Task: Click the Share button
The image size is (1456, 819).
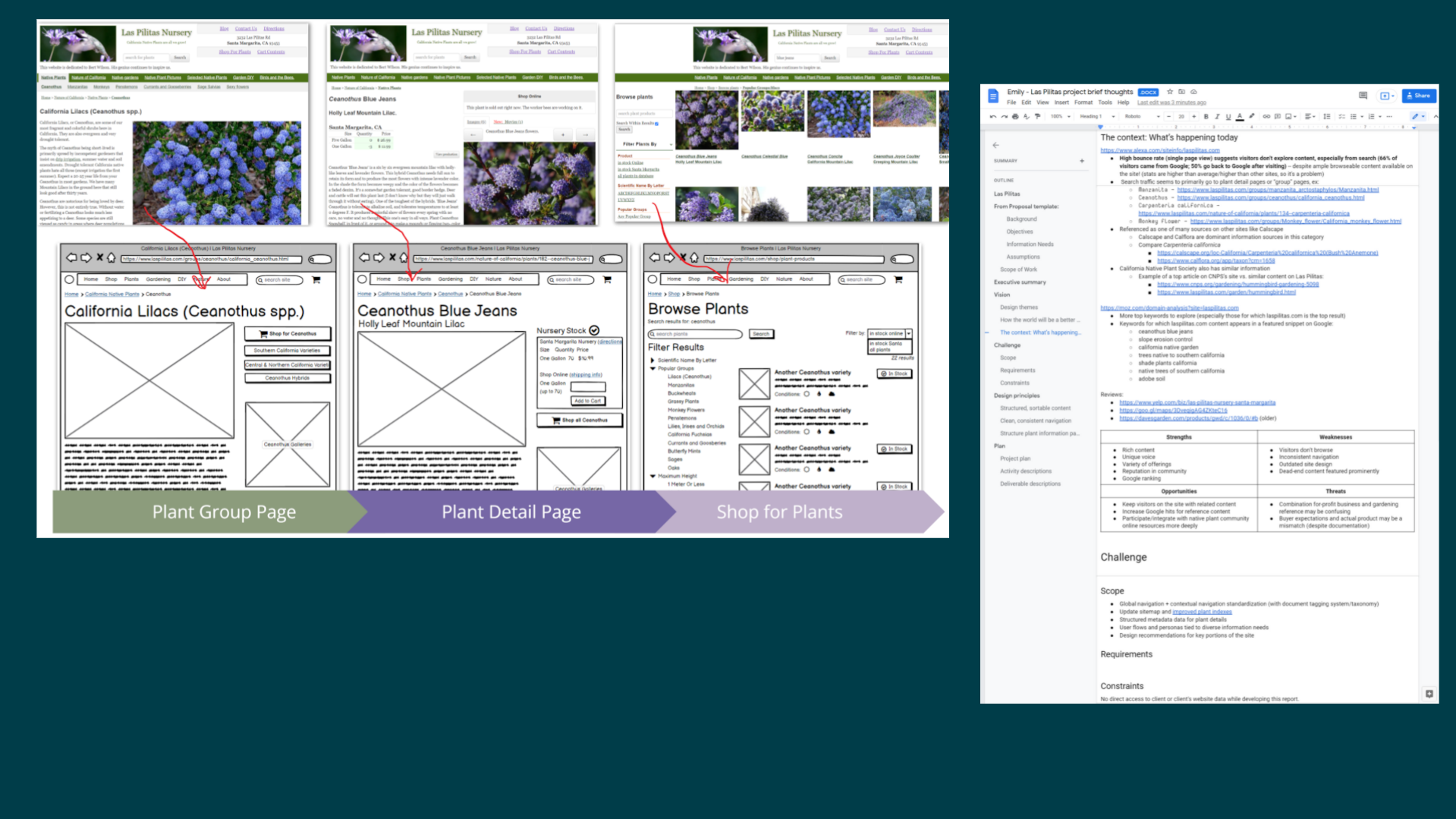Action: [1419, 96]
